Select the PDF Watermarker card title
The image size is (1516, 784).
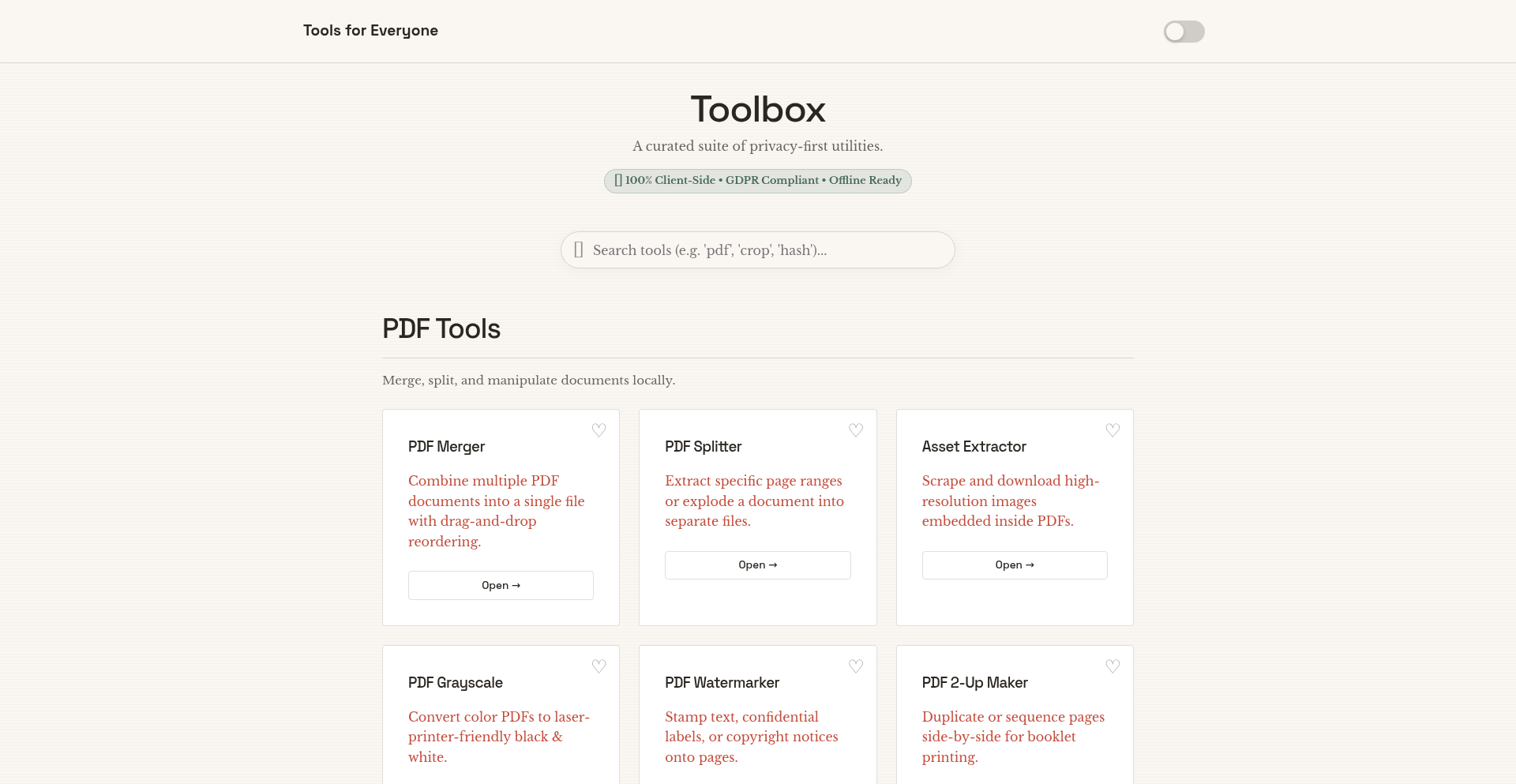click(722, 683)
